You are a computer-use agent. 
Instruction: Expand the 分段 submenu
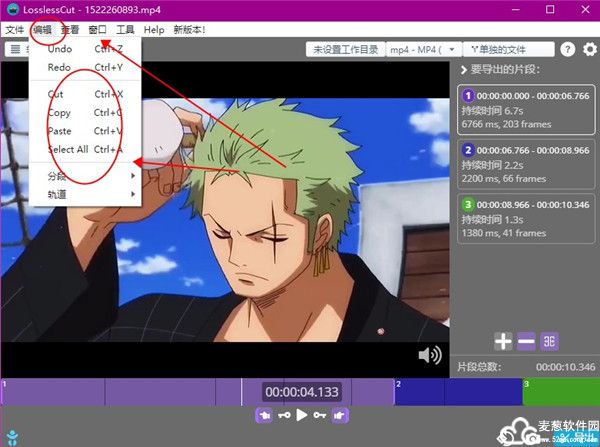pos(85,176)
